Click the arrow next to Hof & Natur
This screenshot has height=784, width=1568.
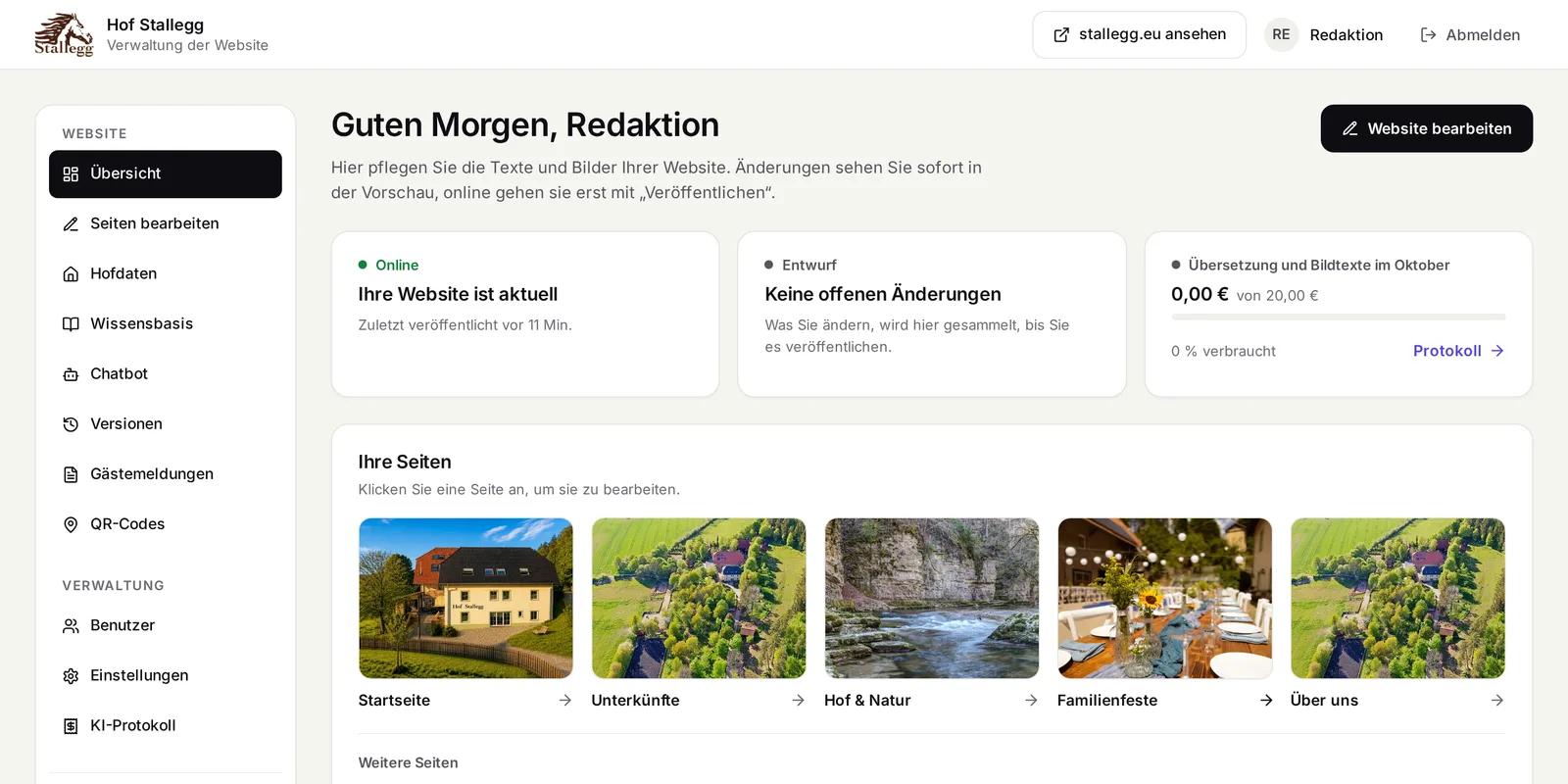pos(1031,700)
